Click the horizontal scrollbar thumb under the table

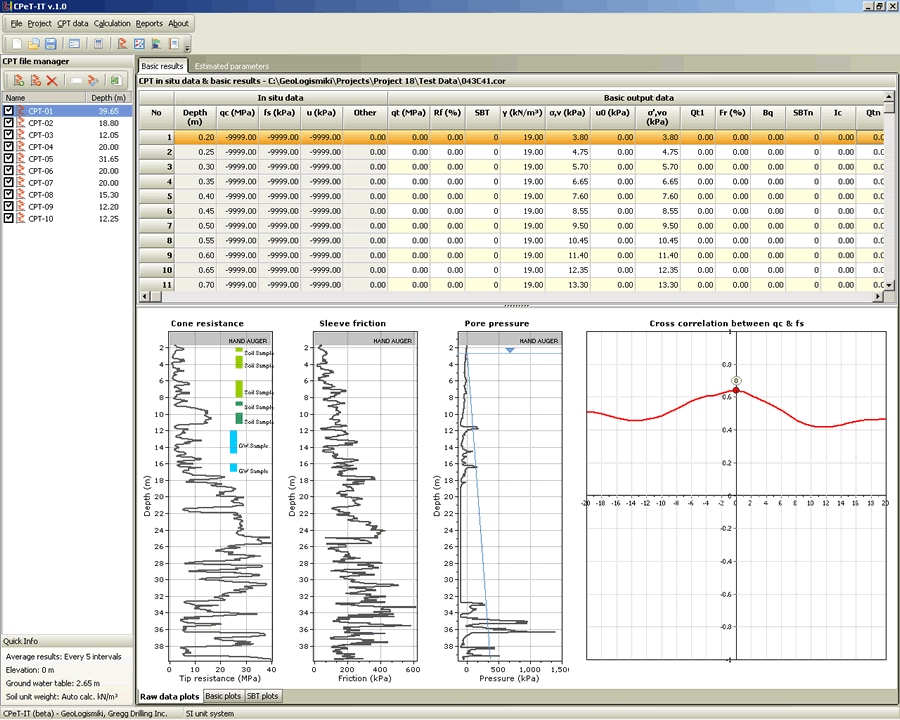[x=156, y=296]
